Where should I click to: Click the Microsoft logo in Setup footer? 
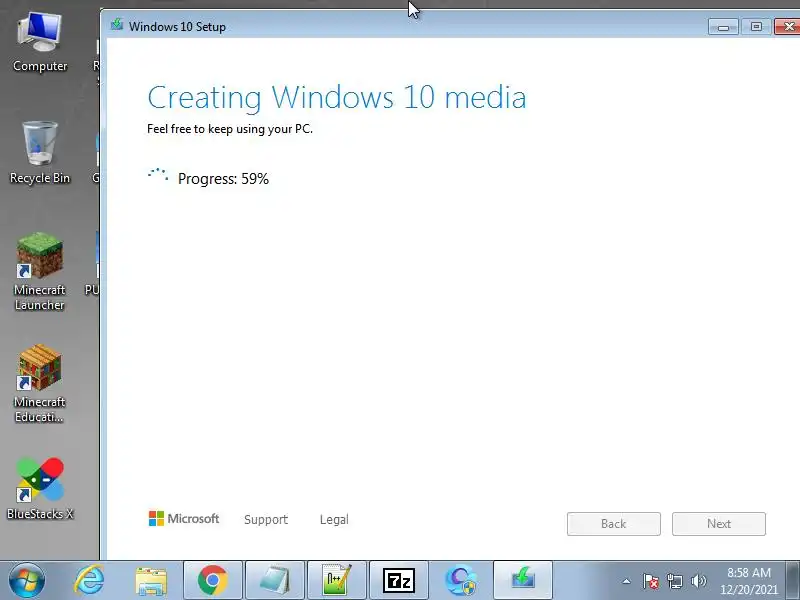184,518
